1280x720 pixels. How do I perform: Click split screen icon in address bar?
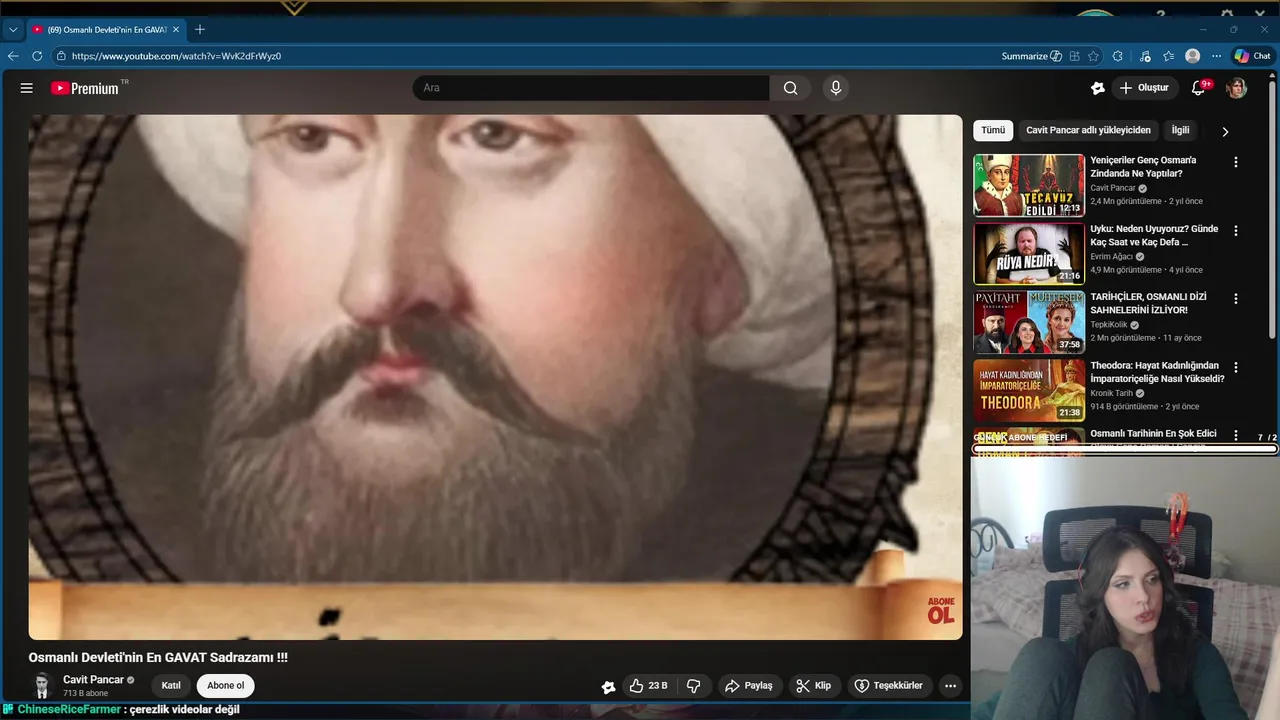click(1074, 56)
